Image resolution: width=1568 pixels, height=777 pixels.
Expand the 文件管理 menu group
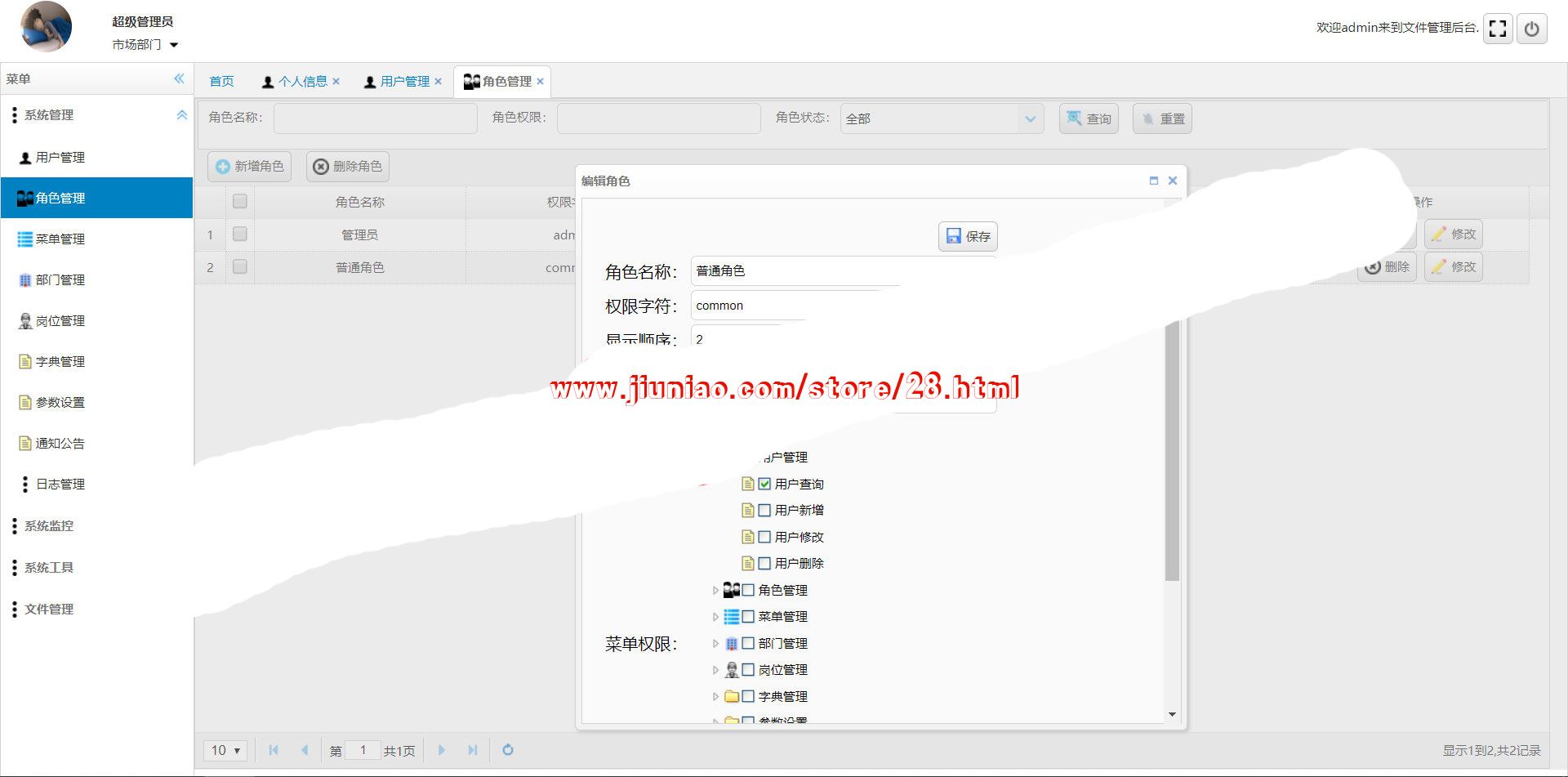(x=96, y=610)
